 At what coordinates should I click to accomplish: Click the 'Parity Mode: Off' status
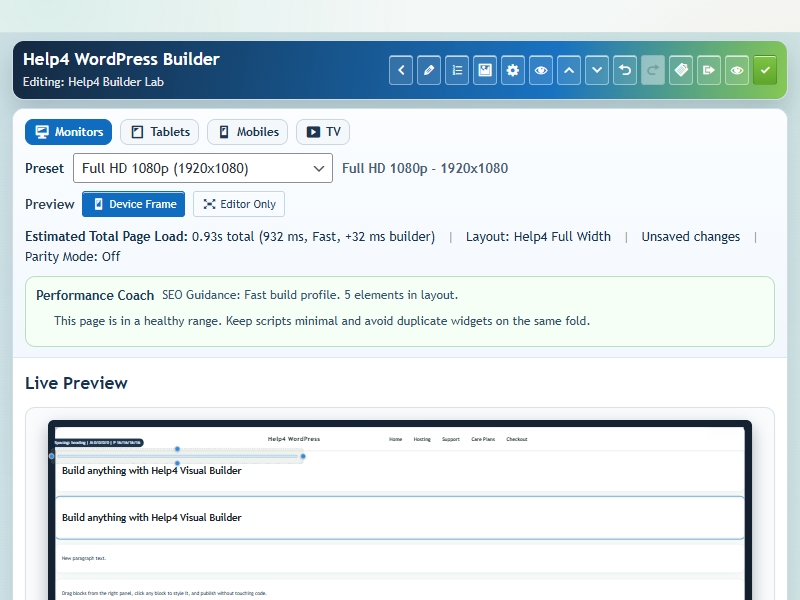tap(72, 257)
